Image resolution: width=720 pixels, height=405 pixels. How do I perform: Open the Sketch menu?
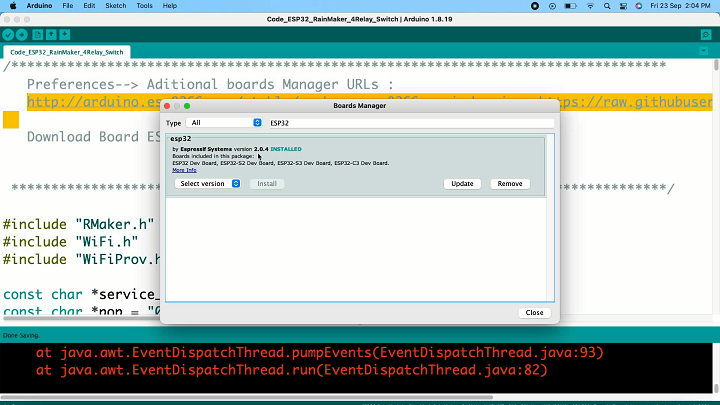pos(116,6)
